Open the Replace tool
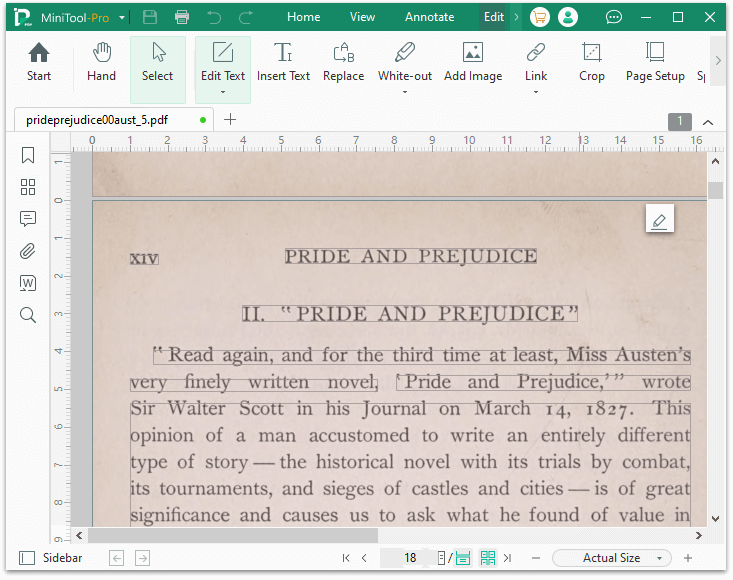This screenshot has height=580, width=733. tap(344, 63)
